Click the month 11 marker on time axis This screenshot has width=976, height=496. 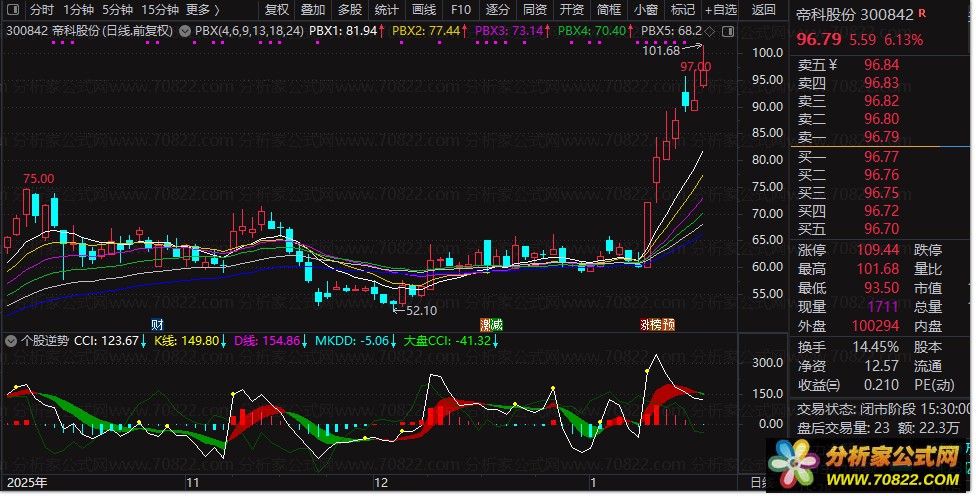pos(193,482)
